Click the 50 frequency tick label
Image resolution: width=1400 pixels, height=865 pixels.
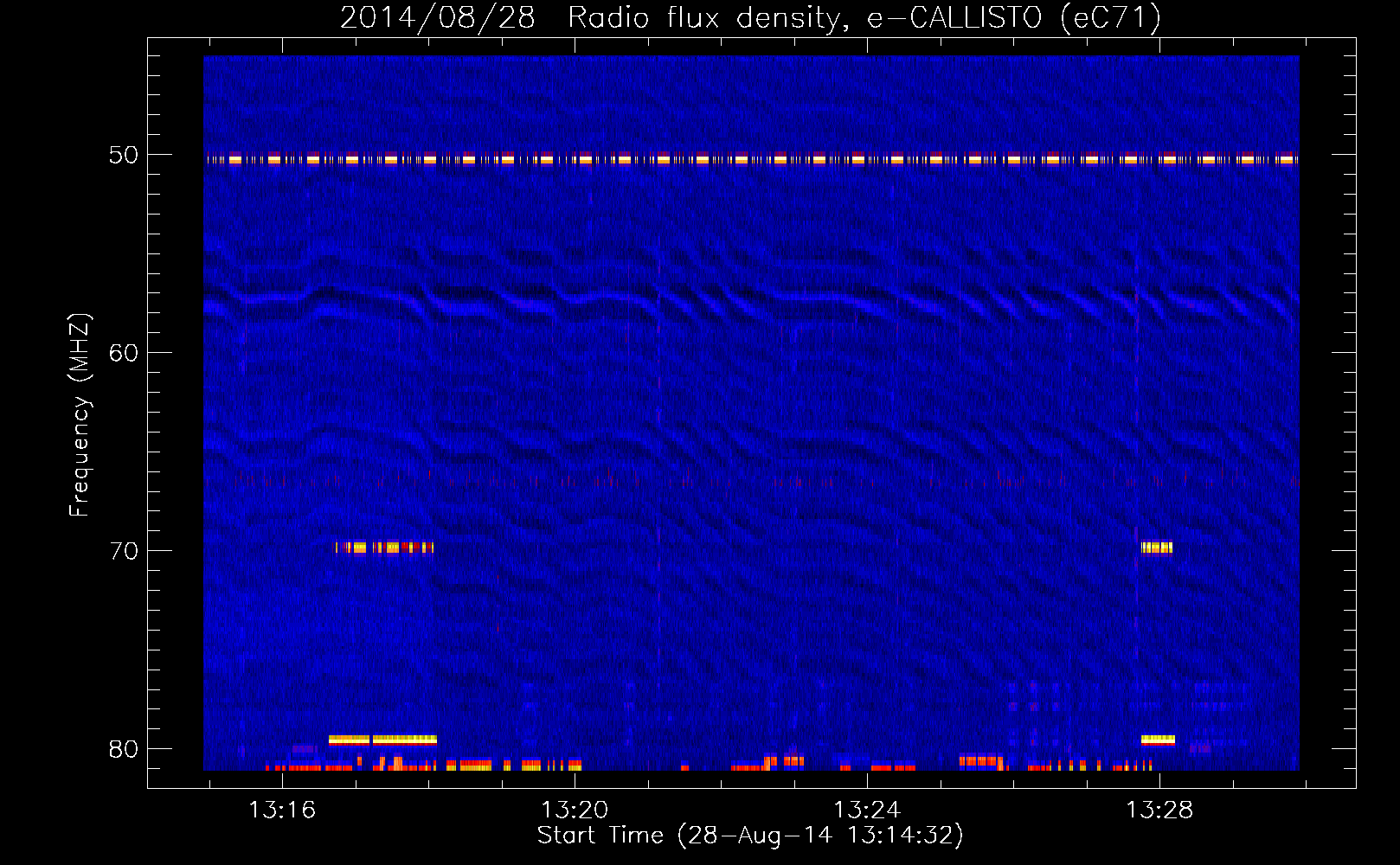click(123, 155)
